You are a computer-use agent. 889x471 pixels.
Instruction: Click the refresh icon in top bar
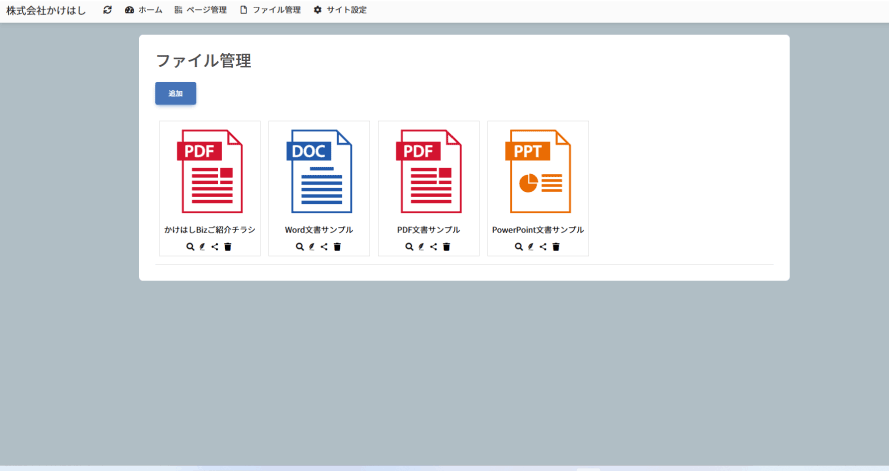tap(107, 10)
